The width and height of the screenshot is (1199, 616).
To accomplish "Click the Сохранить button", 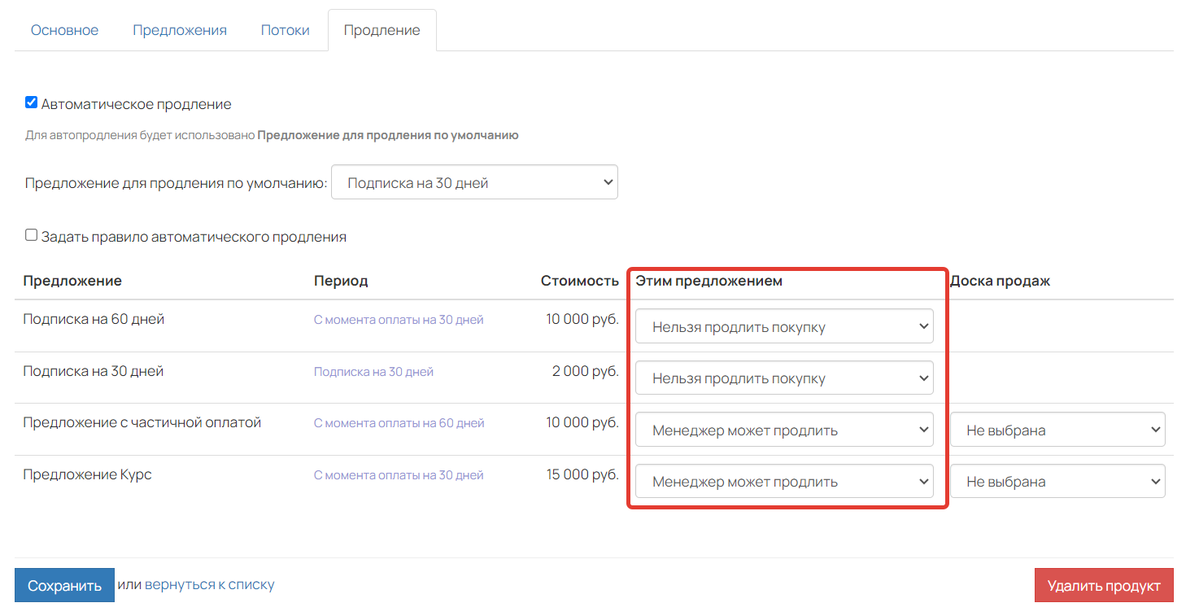I will click(x=64, y=585).
